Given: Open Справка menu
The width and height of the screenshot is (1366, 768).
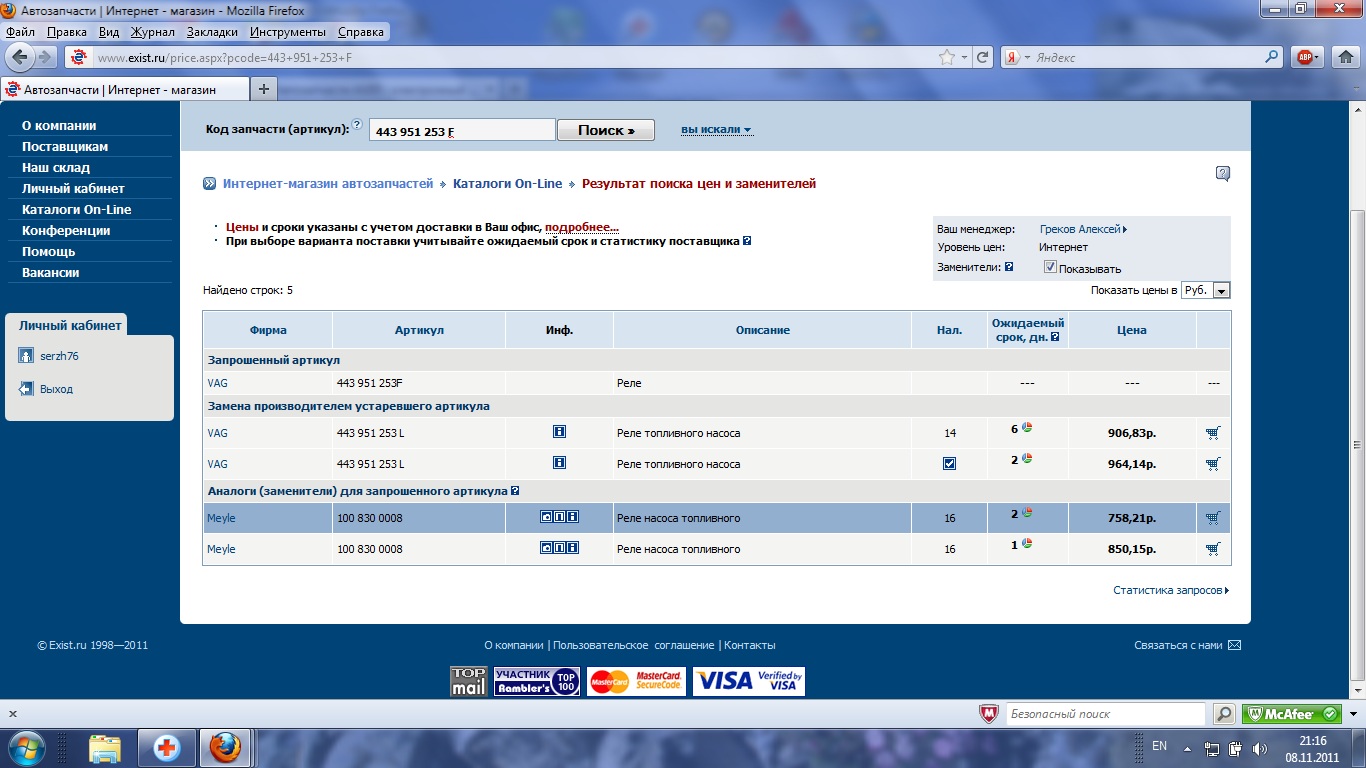Looking at the screenshot, I should (x=360, y=32).
